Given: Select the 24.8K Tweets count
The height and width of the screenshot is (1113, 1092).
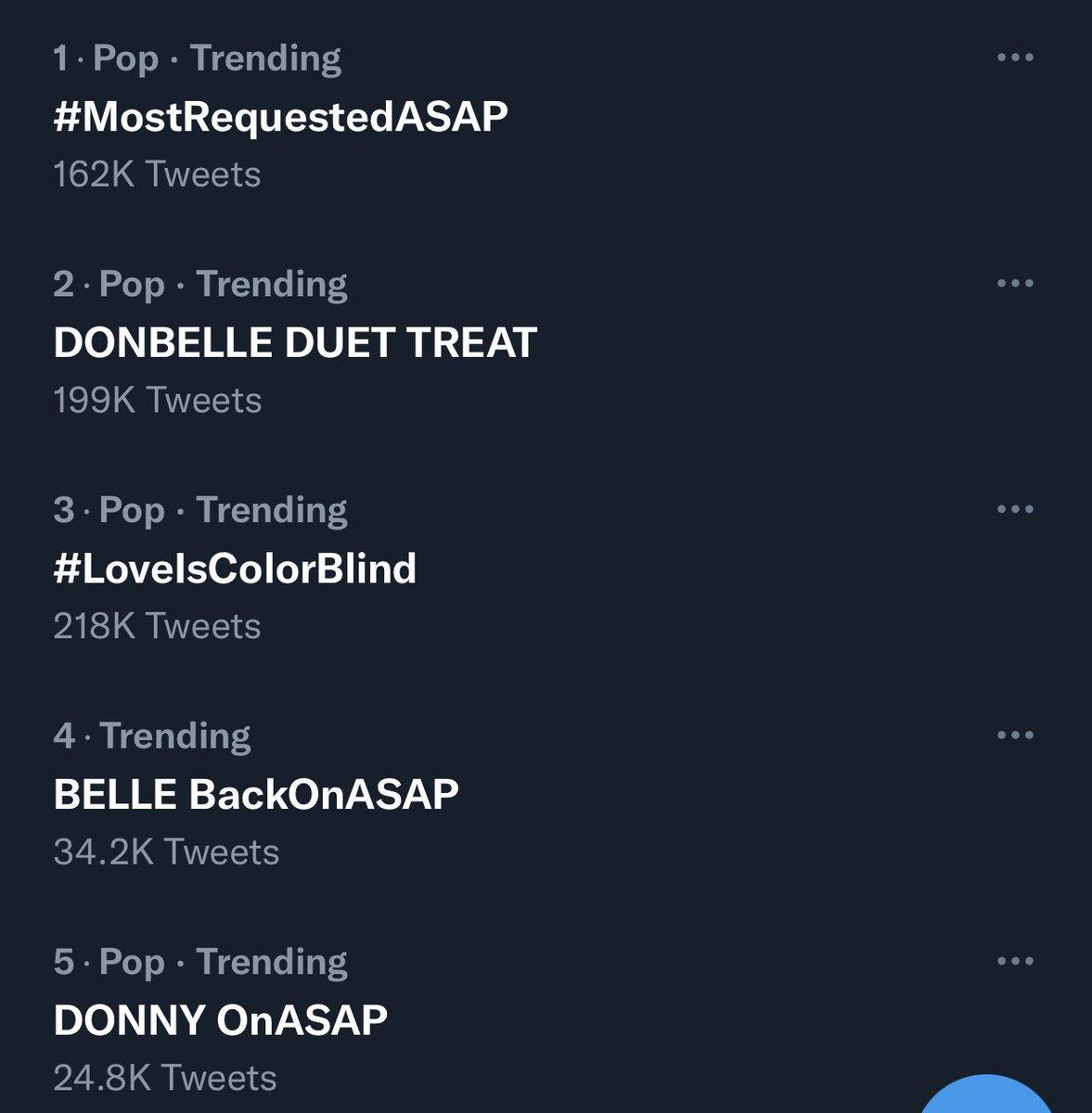Looking at the screenshot, I should click(x=165, y=1078).
